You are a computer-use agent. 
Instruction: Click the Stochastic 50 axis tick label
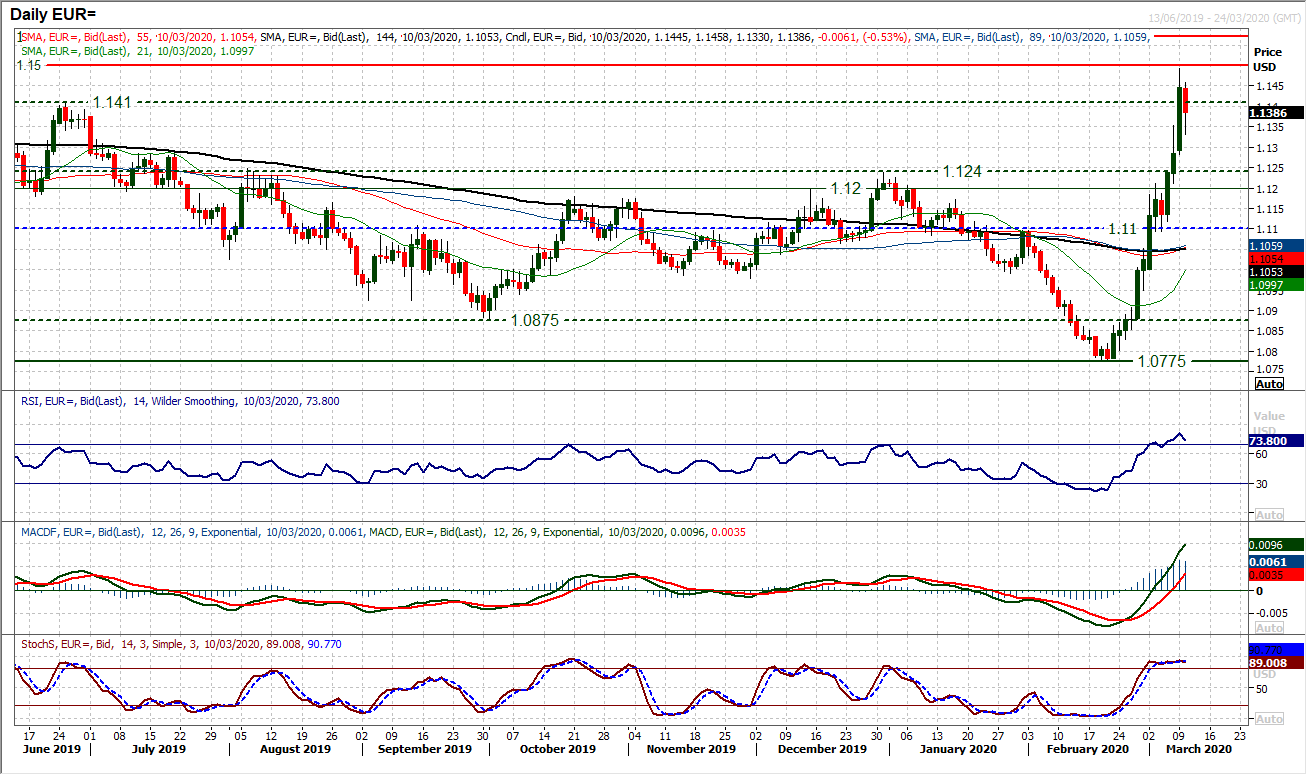[x=1260, y=689]
